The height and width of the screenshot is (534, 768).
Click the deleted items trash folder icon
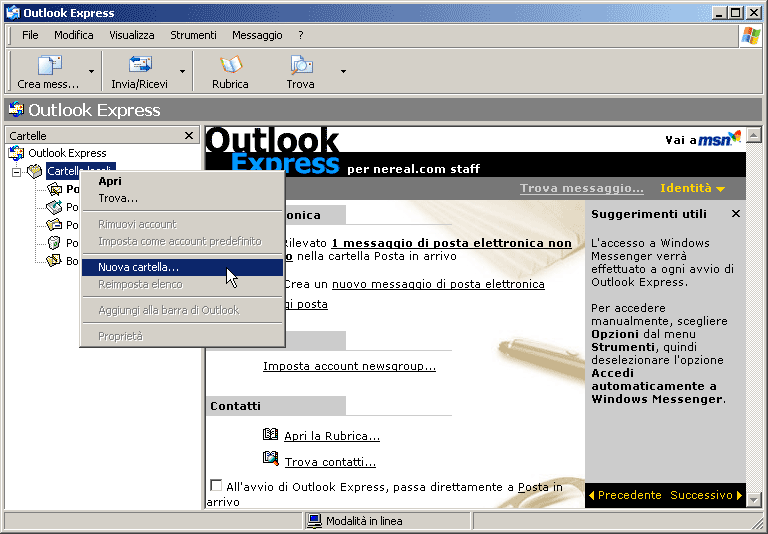pos(54,243)
